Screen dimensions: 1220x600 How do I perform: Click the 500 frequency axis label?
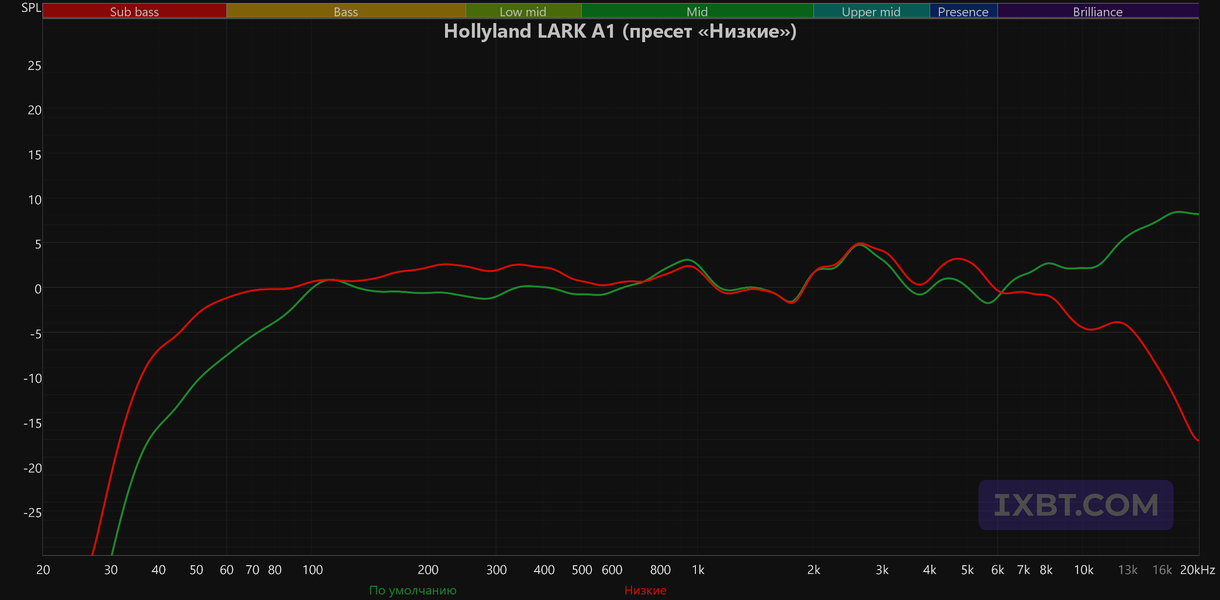point(582,570)
